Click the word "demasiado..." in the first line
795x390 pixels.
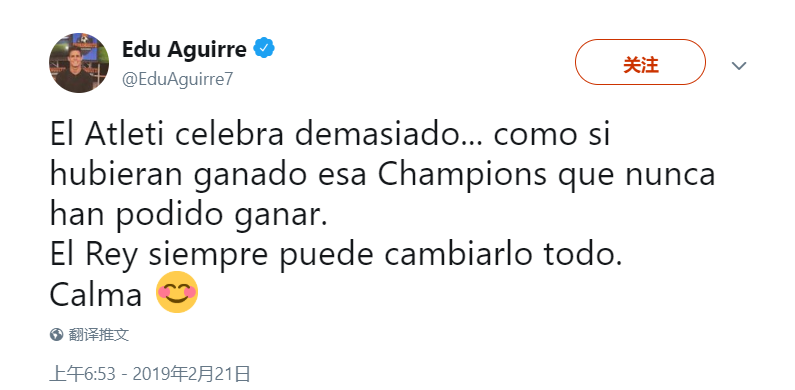tap(388, 134)
